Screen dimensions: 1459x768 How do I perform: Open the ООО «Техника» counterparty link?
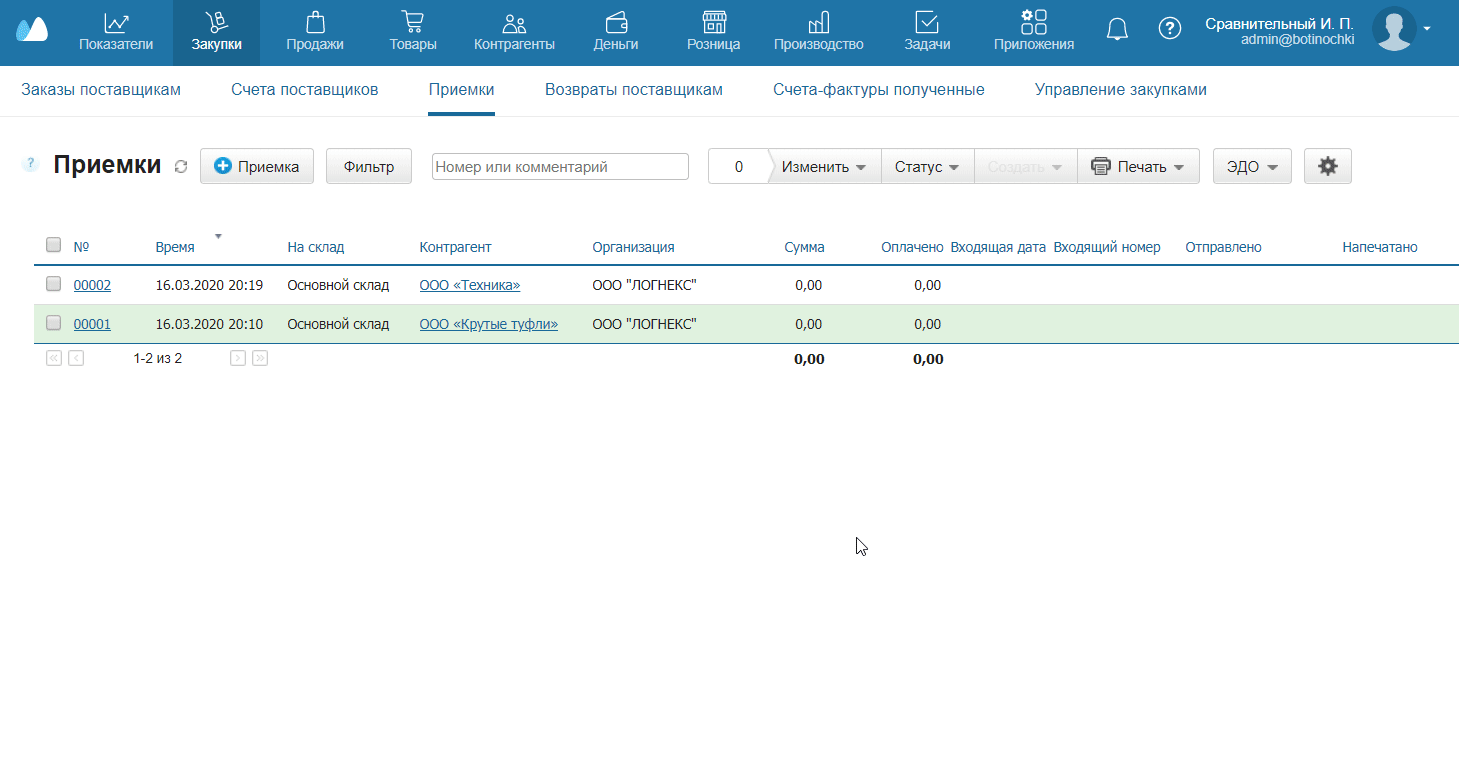click(x=469, y=286)
